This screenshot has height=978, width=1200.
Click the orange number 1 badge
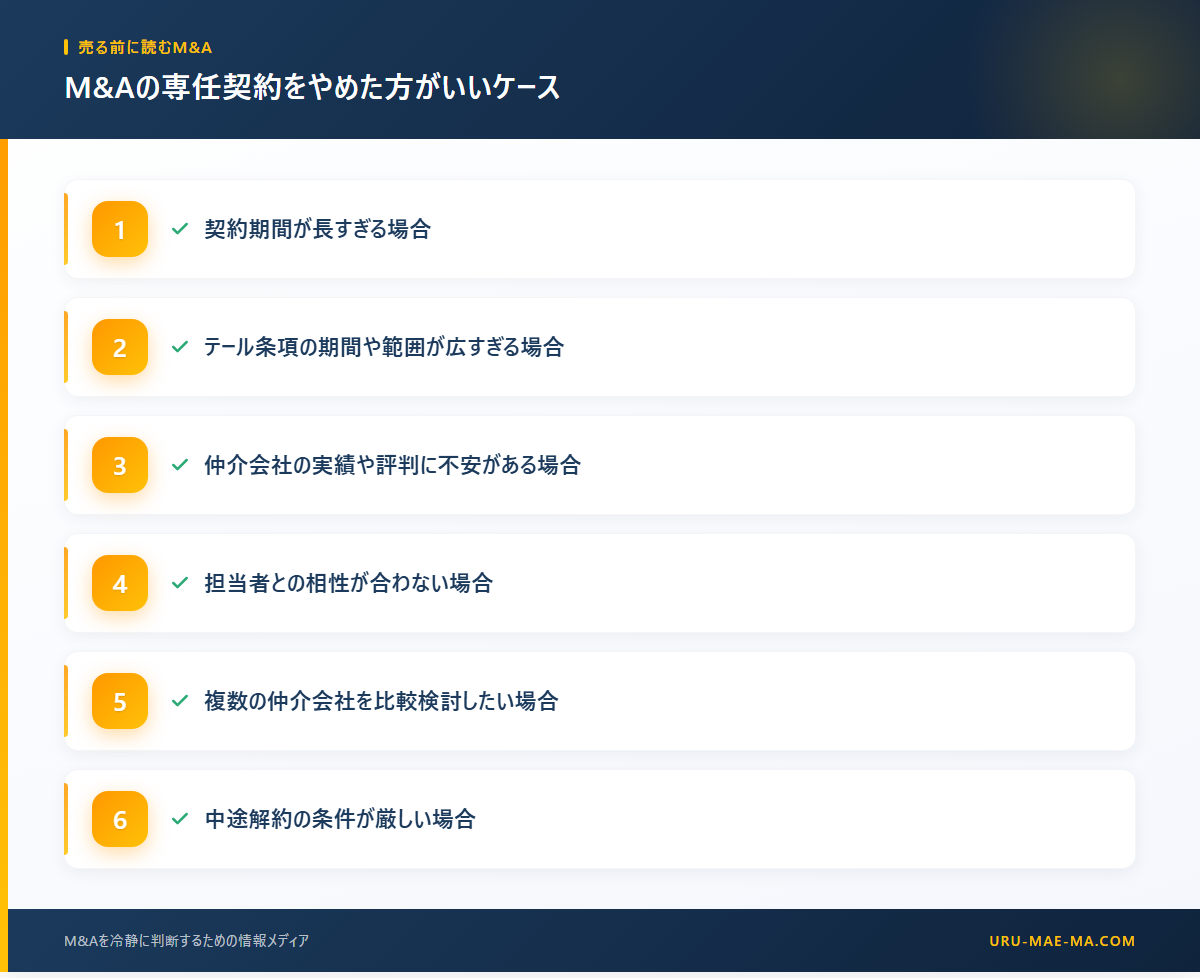tap(120, 229)
